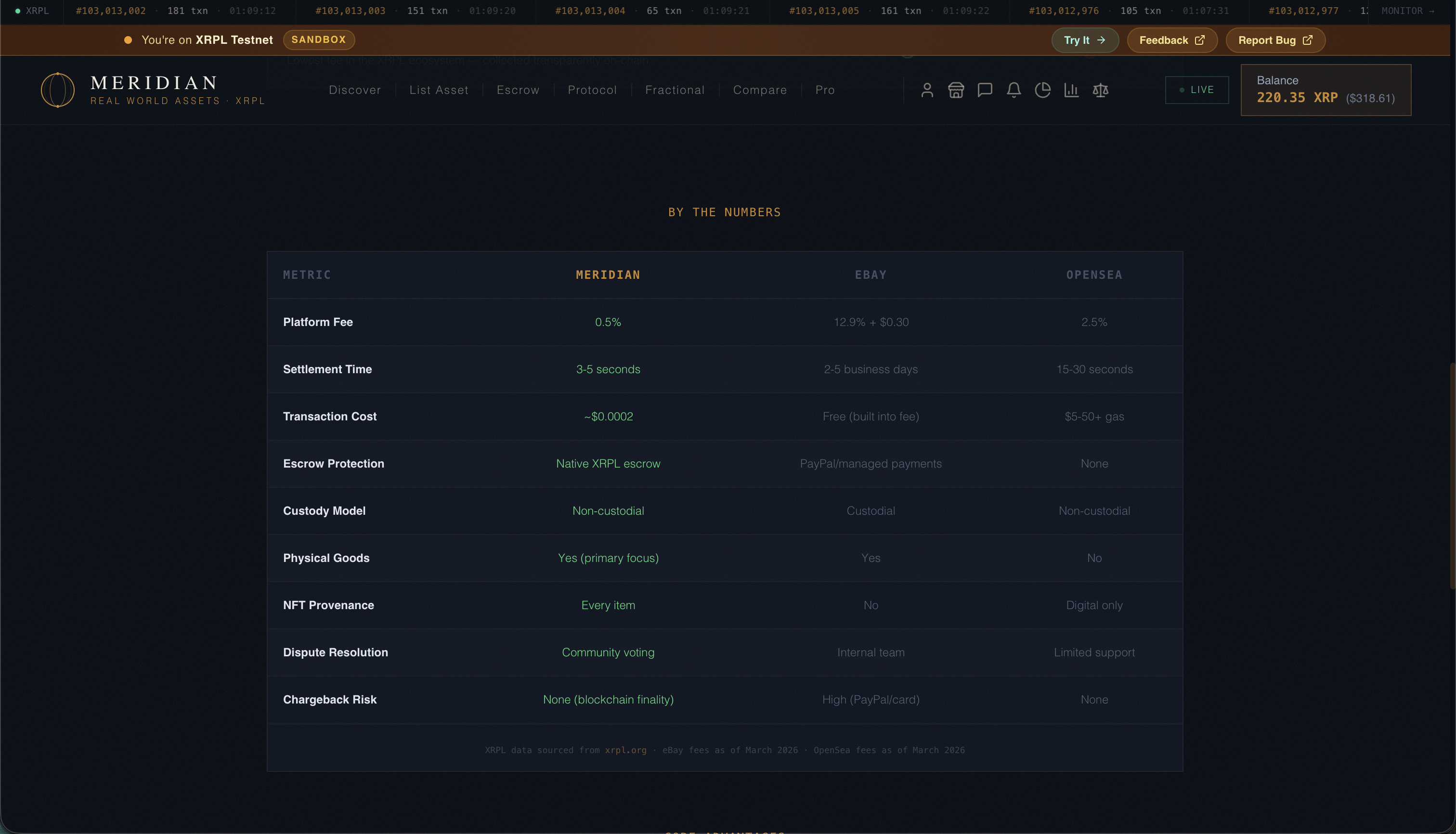Click the "Community voting" cell
1456x834 pixels.
(608, 652)
